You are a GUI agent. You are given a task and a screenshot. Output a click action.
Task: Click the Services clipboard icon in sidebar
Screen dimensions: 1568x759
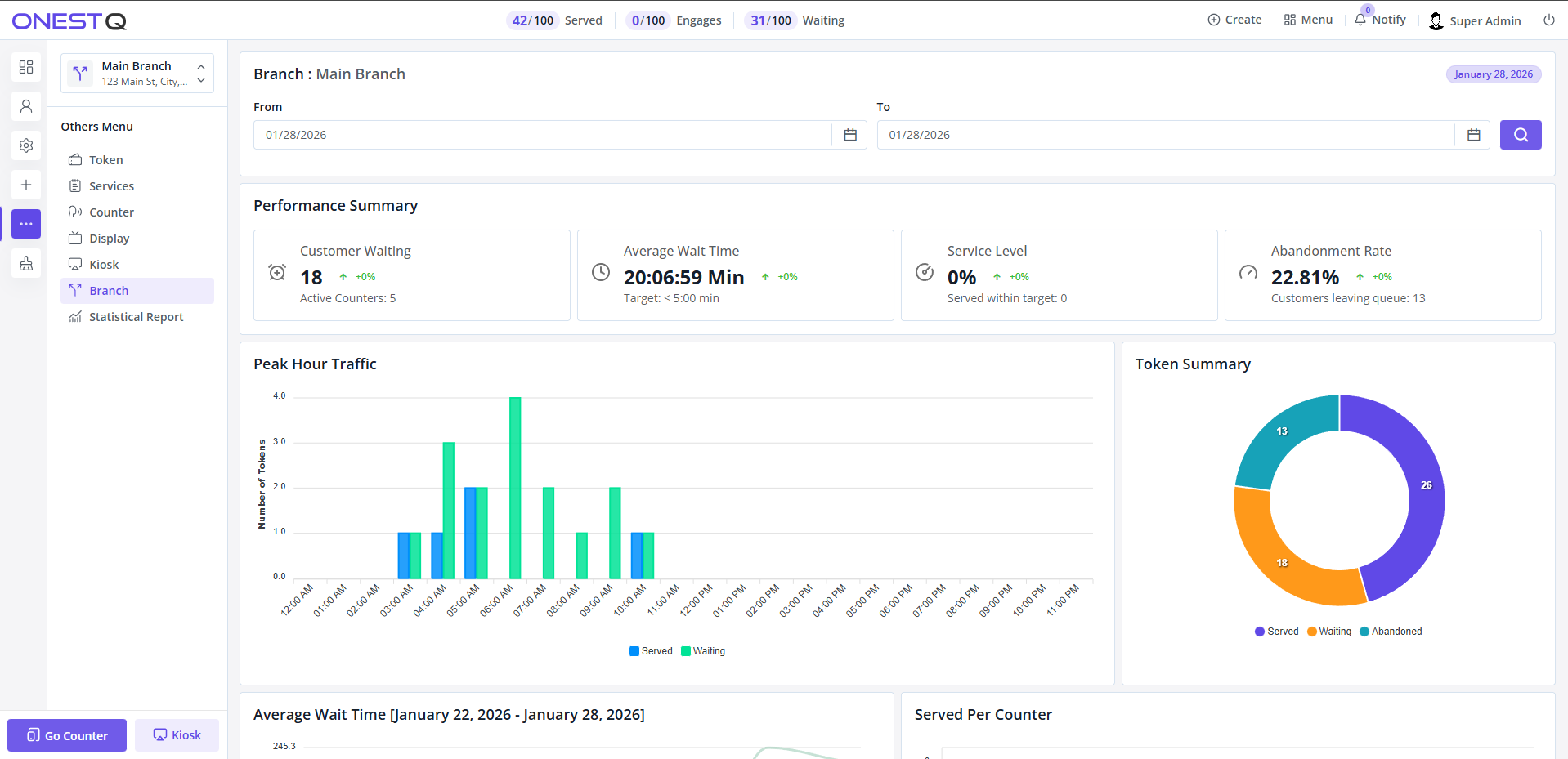tap(75, 185)
